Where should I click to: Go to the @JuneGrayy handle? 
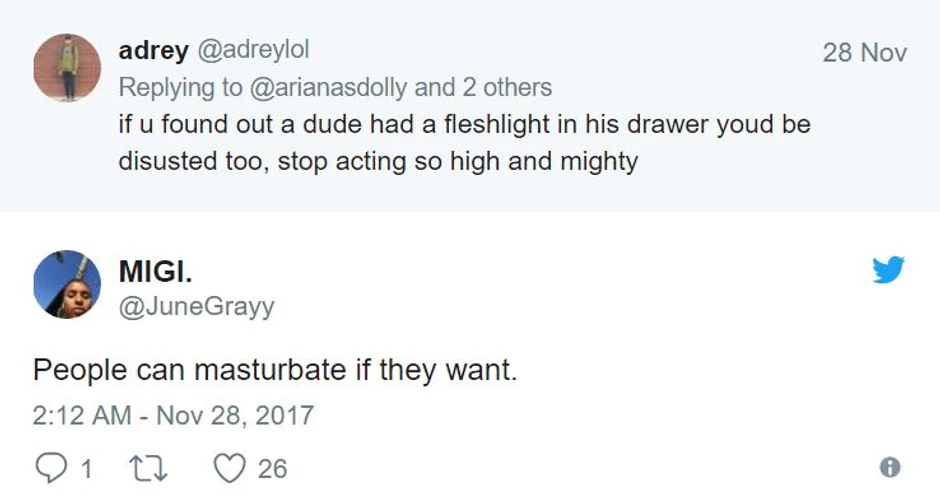(196, 307)
